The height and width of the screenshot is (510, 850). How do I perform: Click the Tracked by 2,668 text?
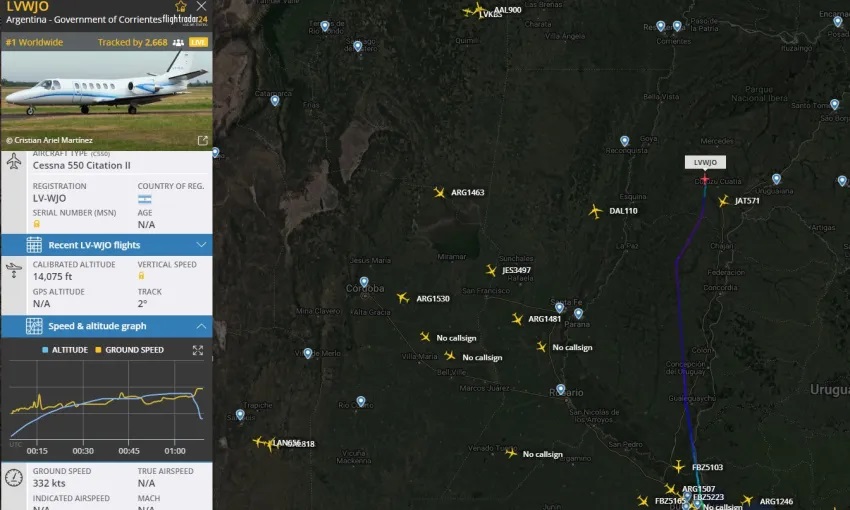[x=133, y=42]
